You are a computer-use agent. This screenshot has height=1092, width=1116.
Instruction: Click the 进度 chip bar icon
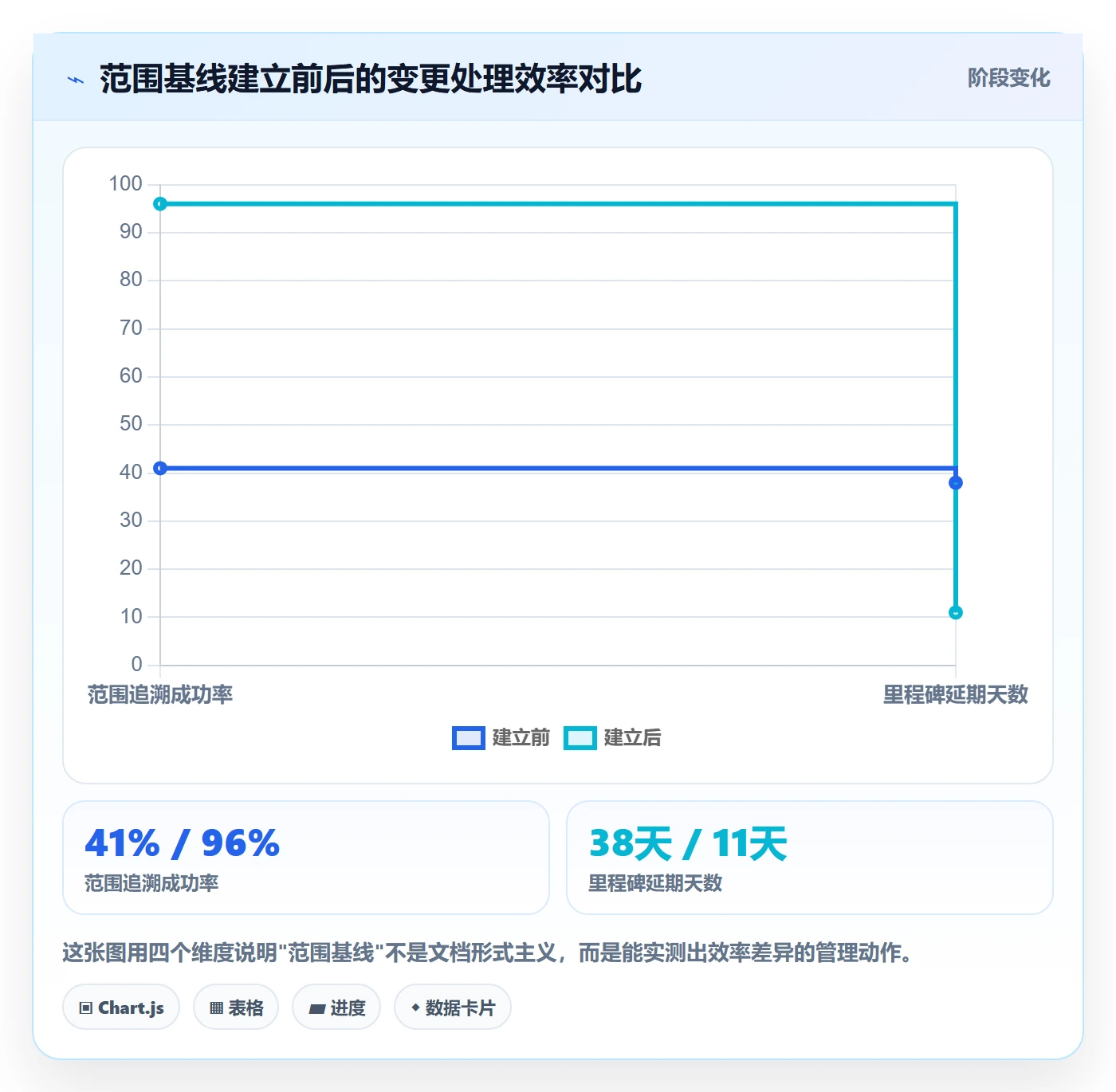317,1009
